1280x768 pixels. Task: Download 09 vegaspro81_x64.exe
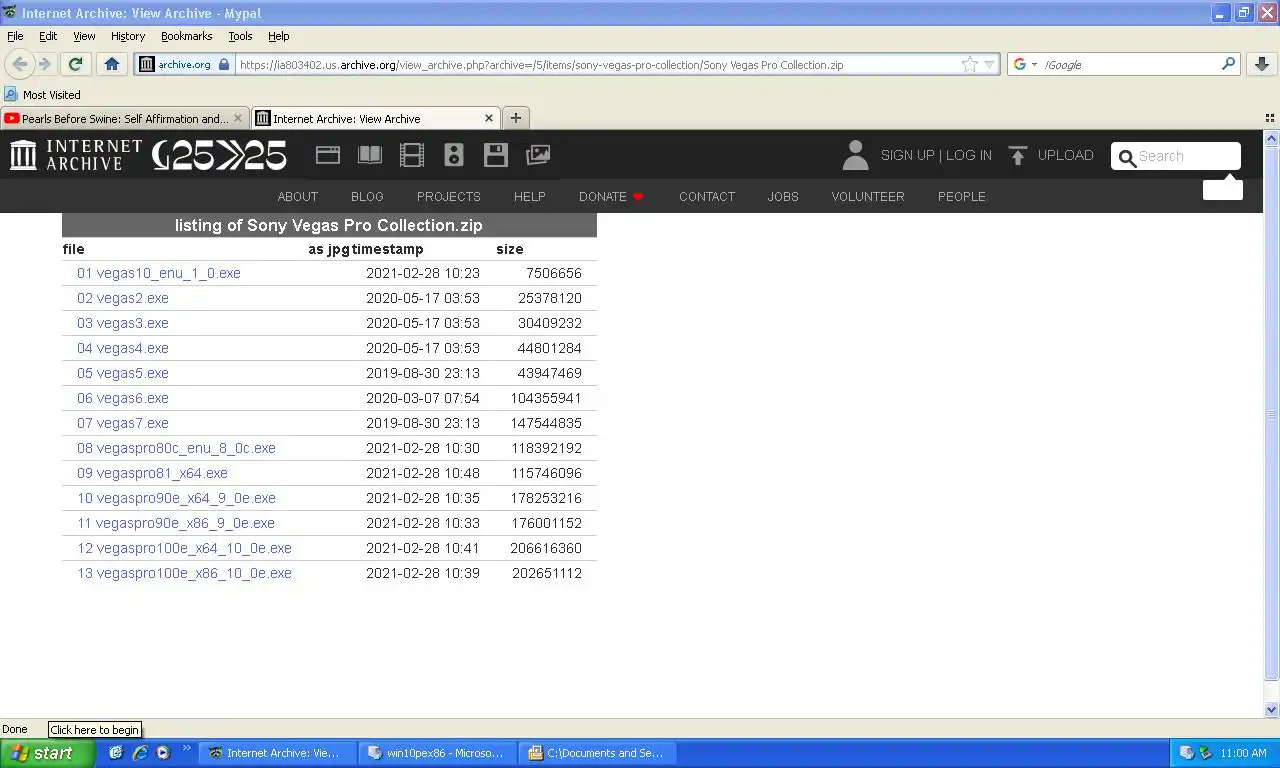[152, 473]
